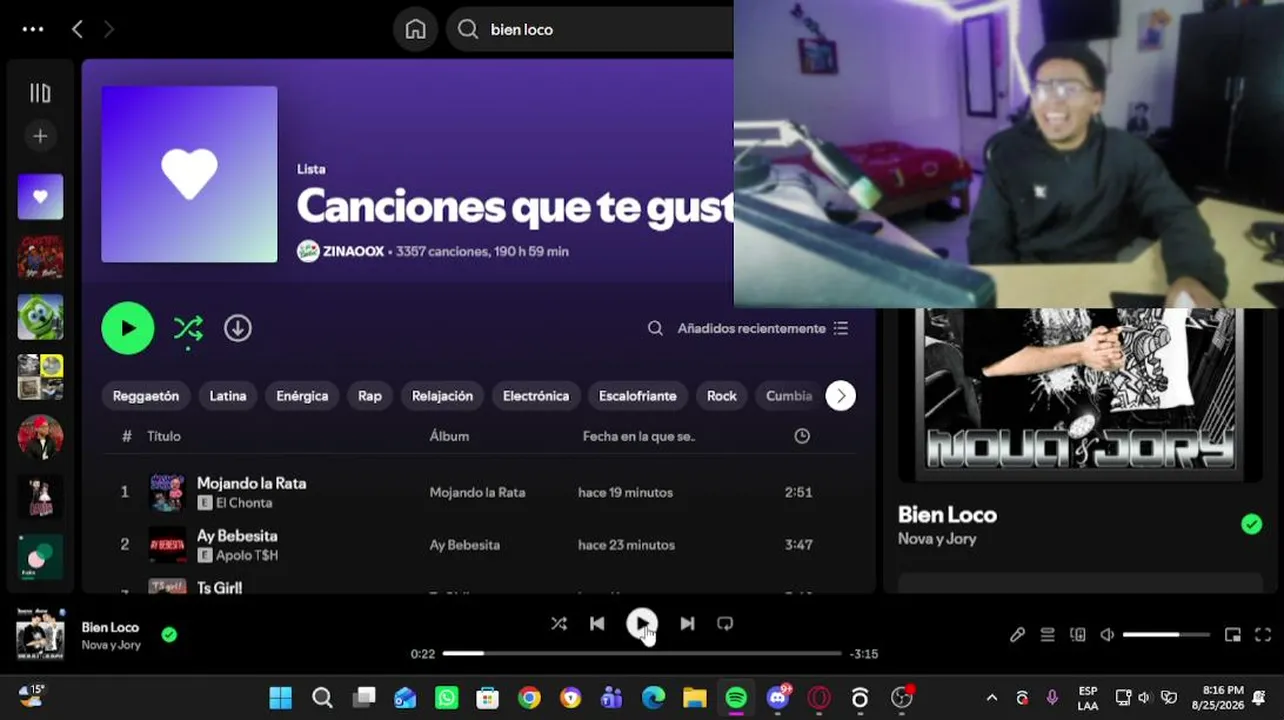Open artist Apolo T$H
The image size is (1284, 720).
coord(247,556)
